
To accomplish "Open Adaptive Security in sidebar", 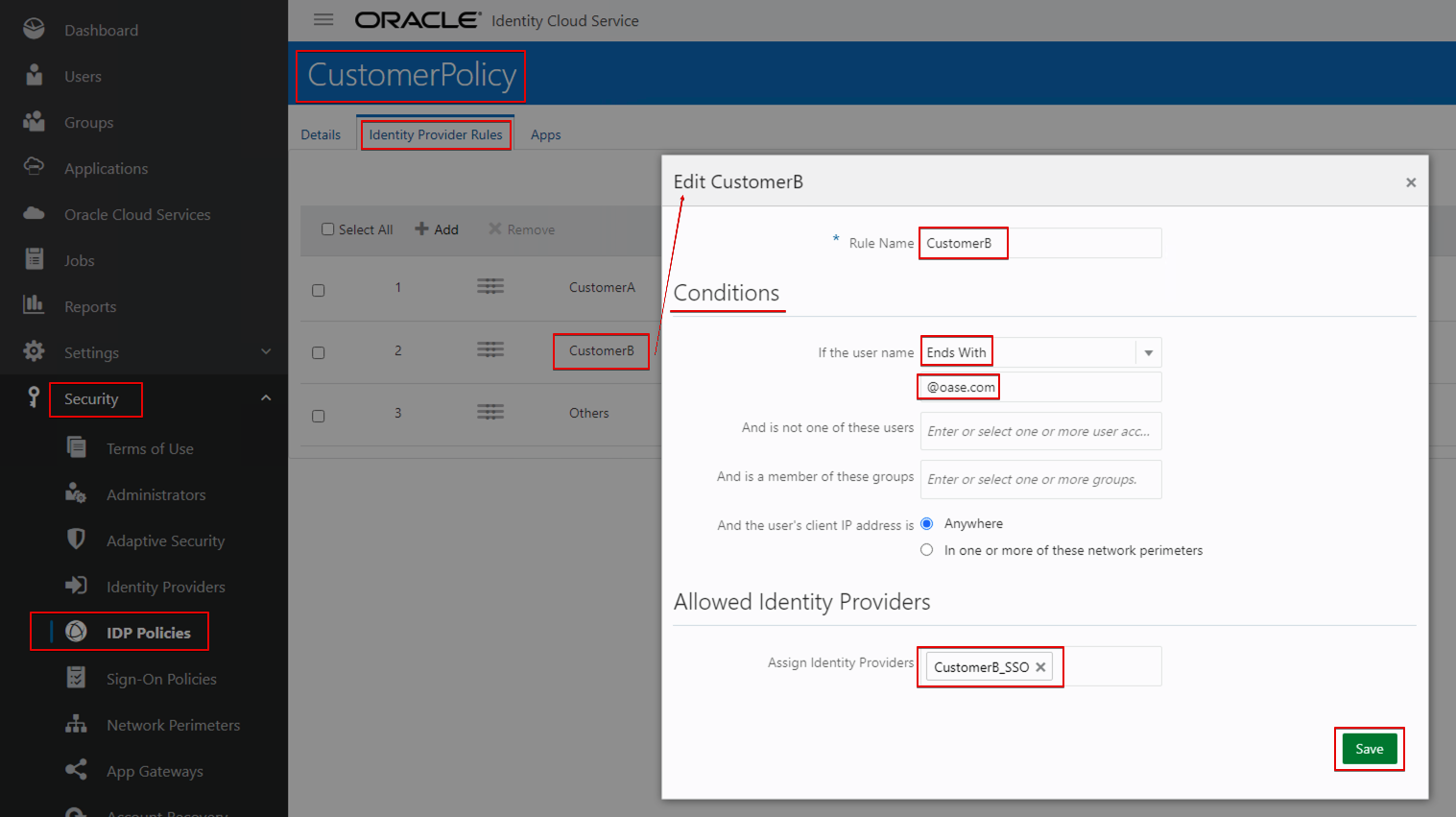I will tap(166, 541).
